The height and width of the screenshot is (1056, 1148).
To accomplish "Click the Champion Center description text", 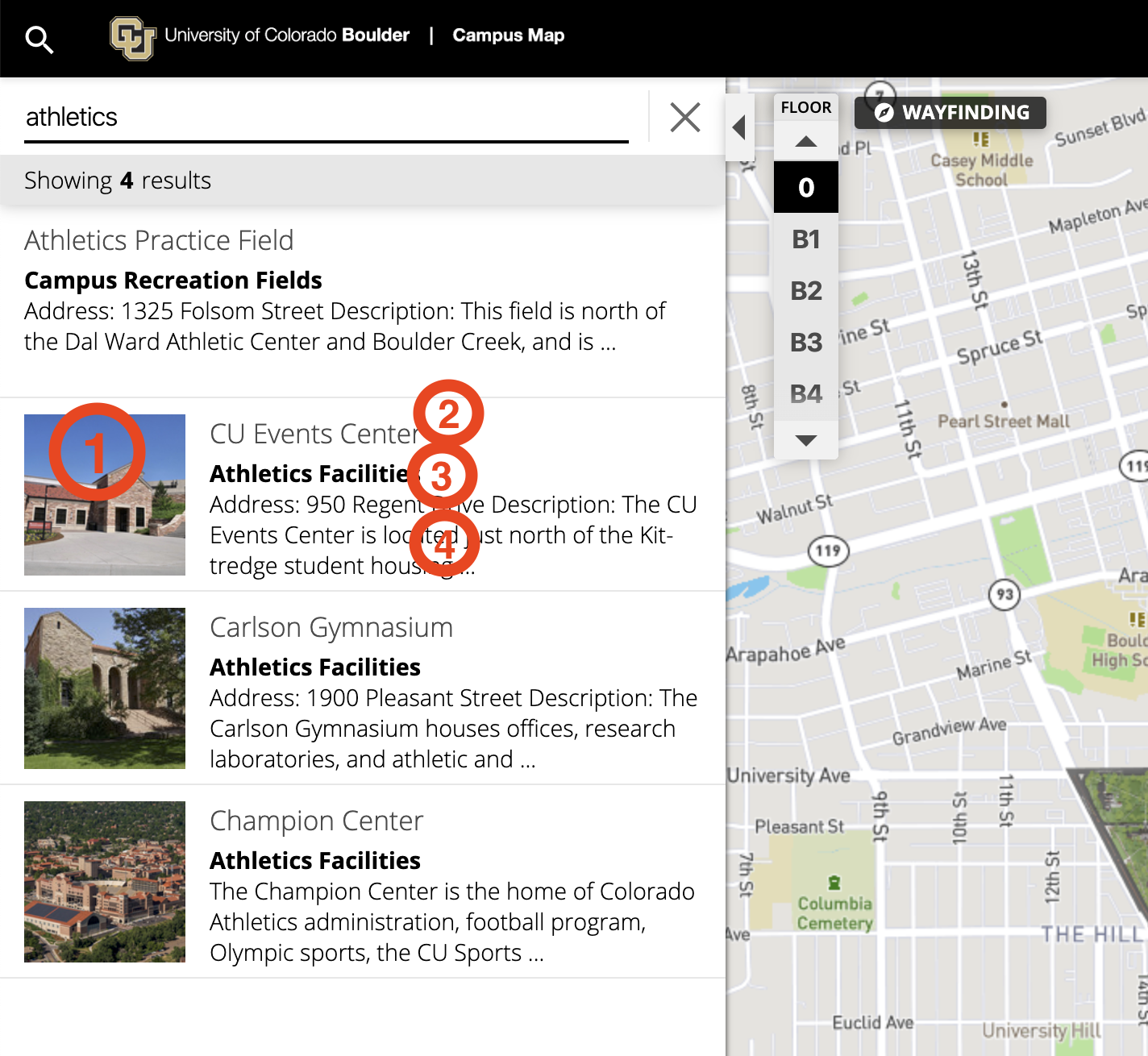I will pyautogui.click(x=452, y=922).
